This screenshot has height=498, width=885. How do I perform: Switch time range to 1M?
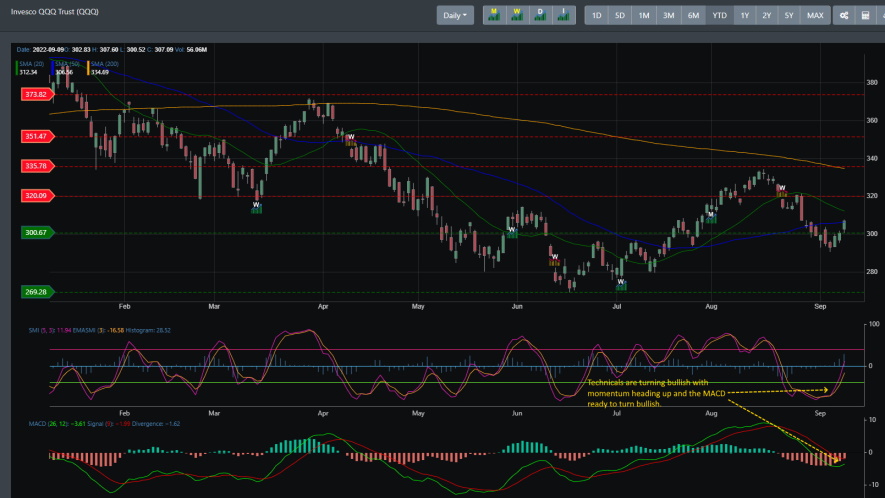coord(644,15)
